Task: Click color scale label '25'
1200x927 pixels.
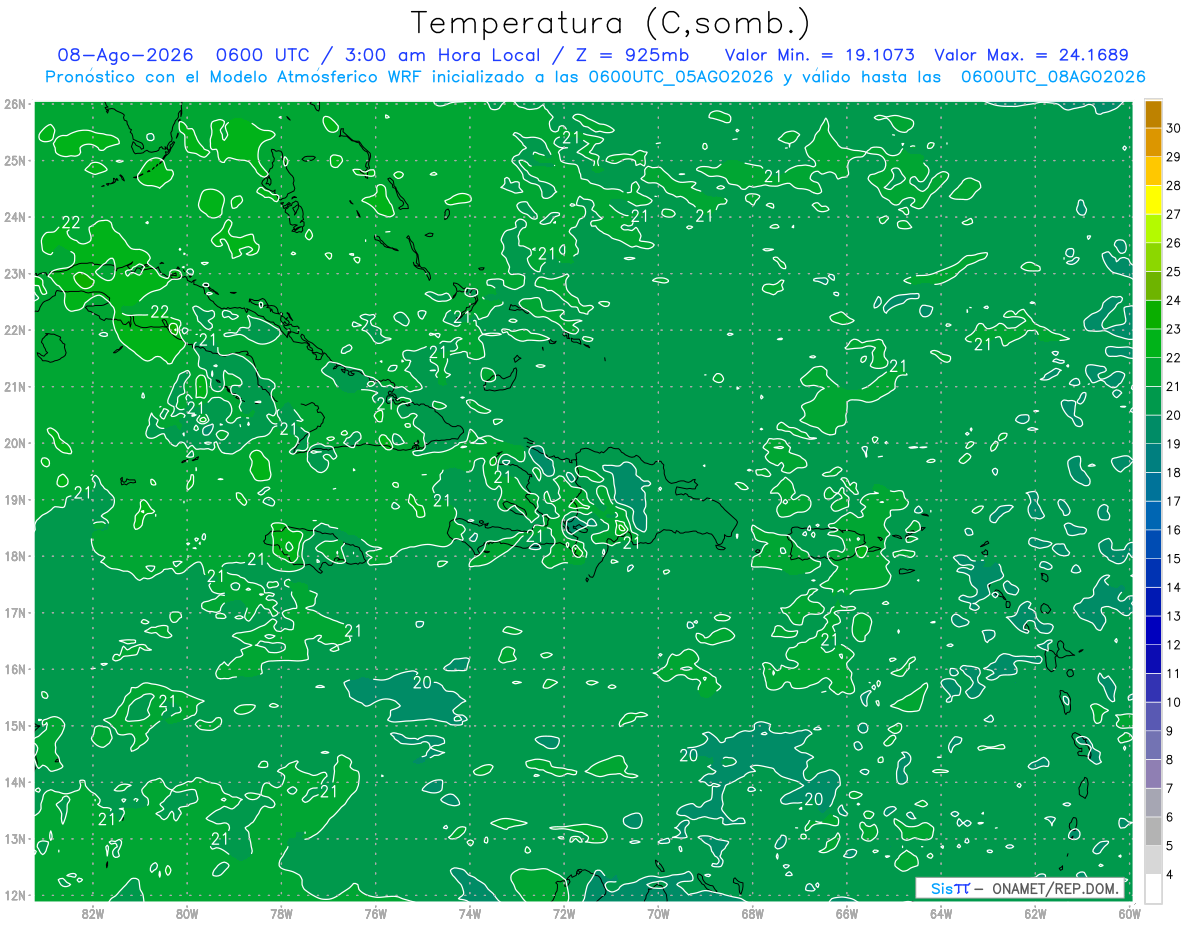Action: (1173, 271)
